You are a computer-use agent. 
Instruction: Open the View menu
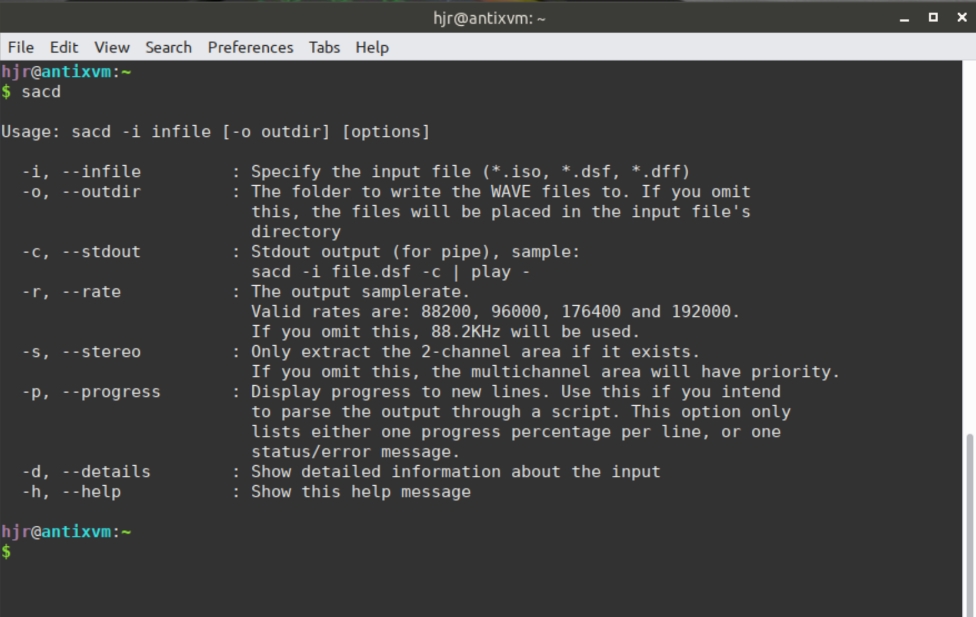[111, 47]
